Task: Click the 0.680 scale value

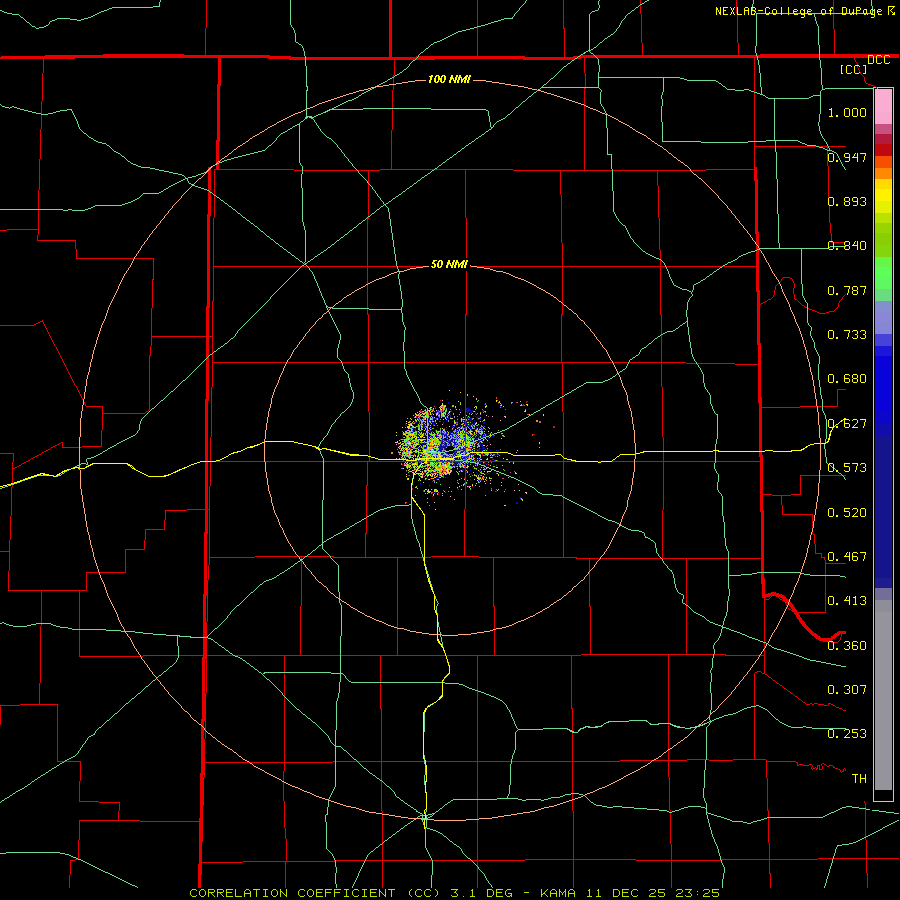Action: pos(847,379)
